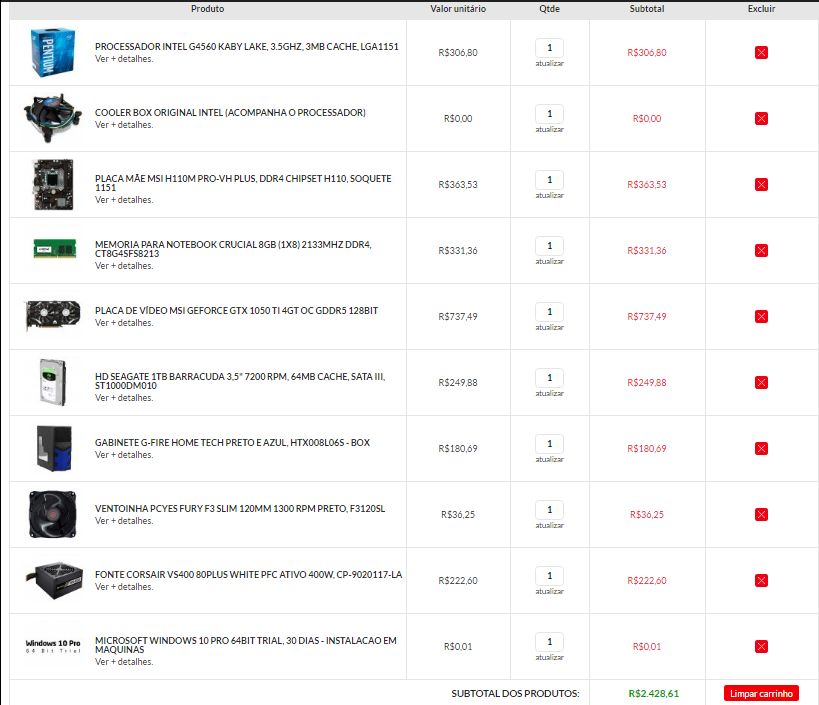Open the Intel cooler product image
Image resolution: width=819 pixels, height=705 pixels.
tap(53, 118)
